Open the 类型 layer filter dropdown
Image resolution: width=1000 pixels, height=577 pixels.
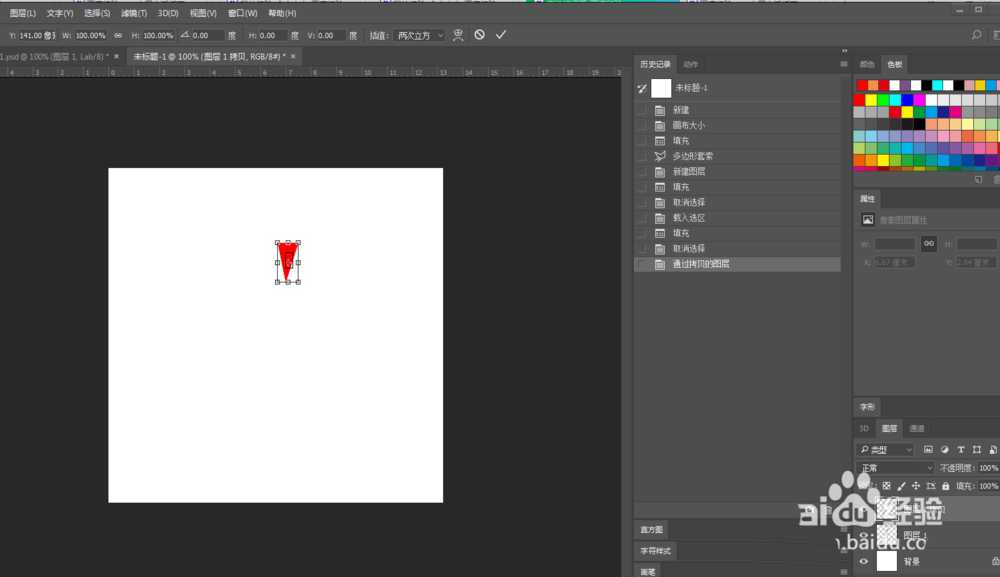pos(885,450)
